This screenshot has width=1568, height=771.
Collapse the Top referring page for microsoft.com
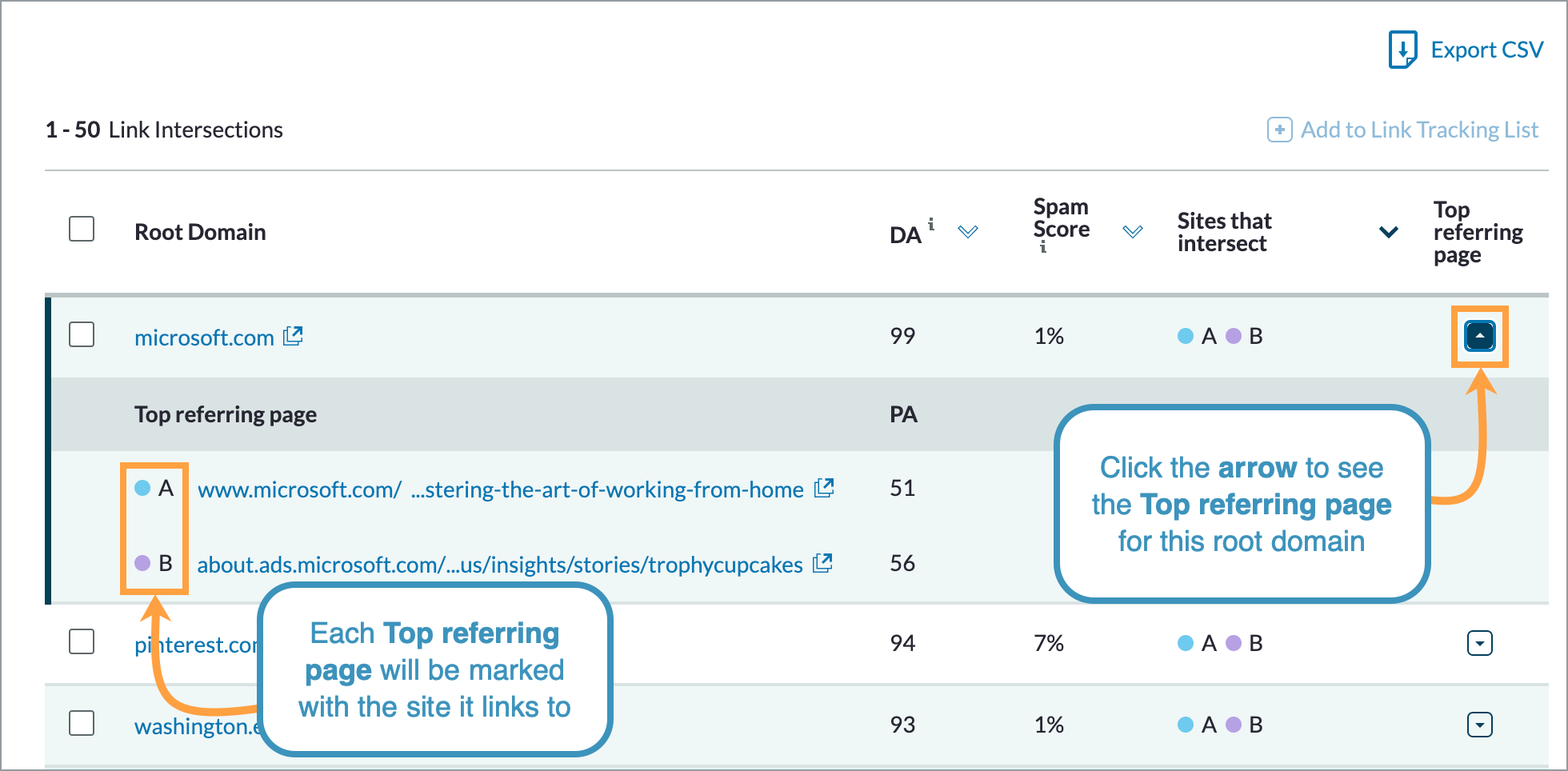tap(1479, 336)
